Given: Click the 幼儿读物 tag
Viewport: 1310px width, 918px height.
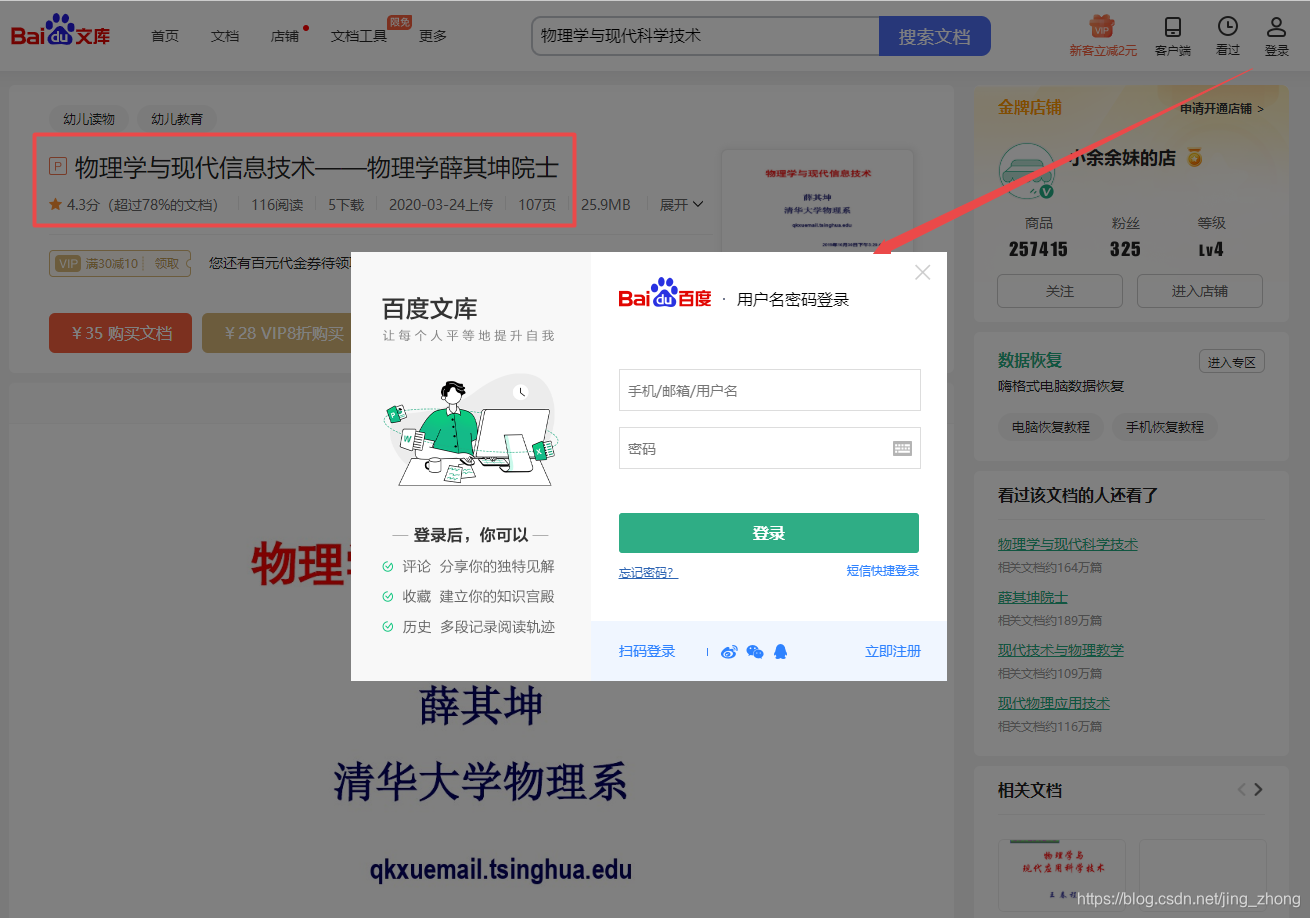Looking at the screenshot, I should 89,119.
